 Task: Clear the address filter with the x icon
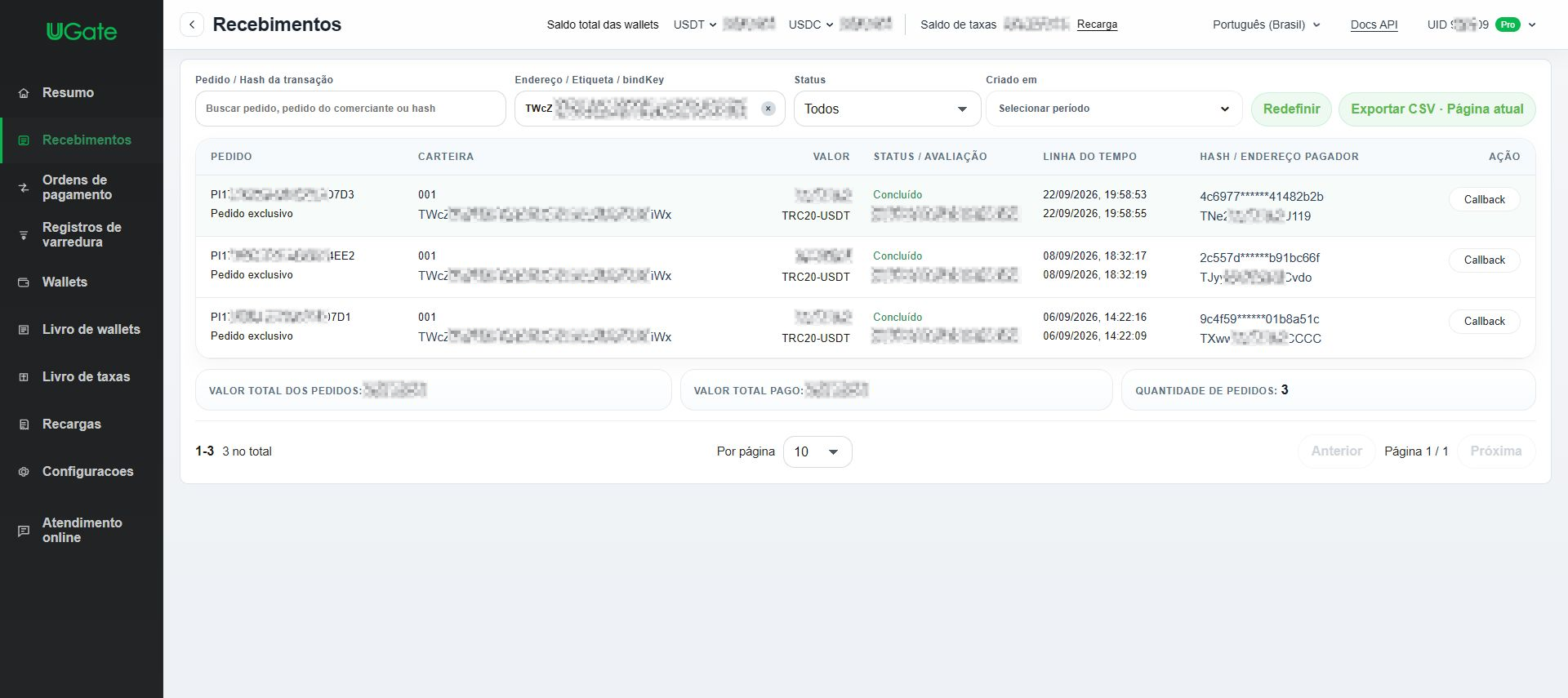(768, 109)
